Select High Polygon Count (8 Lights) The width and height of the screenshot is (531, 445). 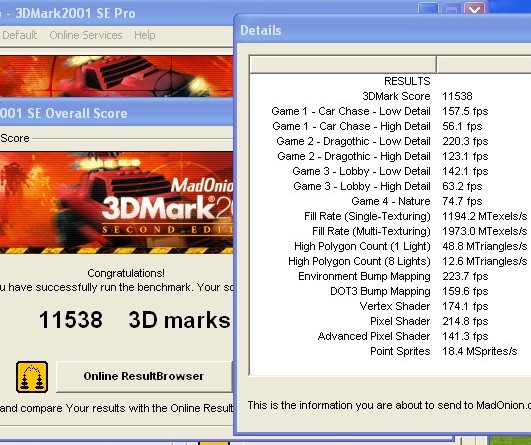click(x=359, y=261)
